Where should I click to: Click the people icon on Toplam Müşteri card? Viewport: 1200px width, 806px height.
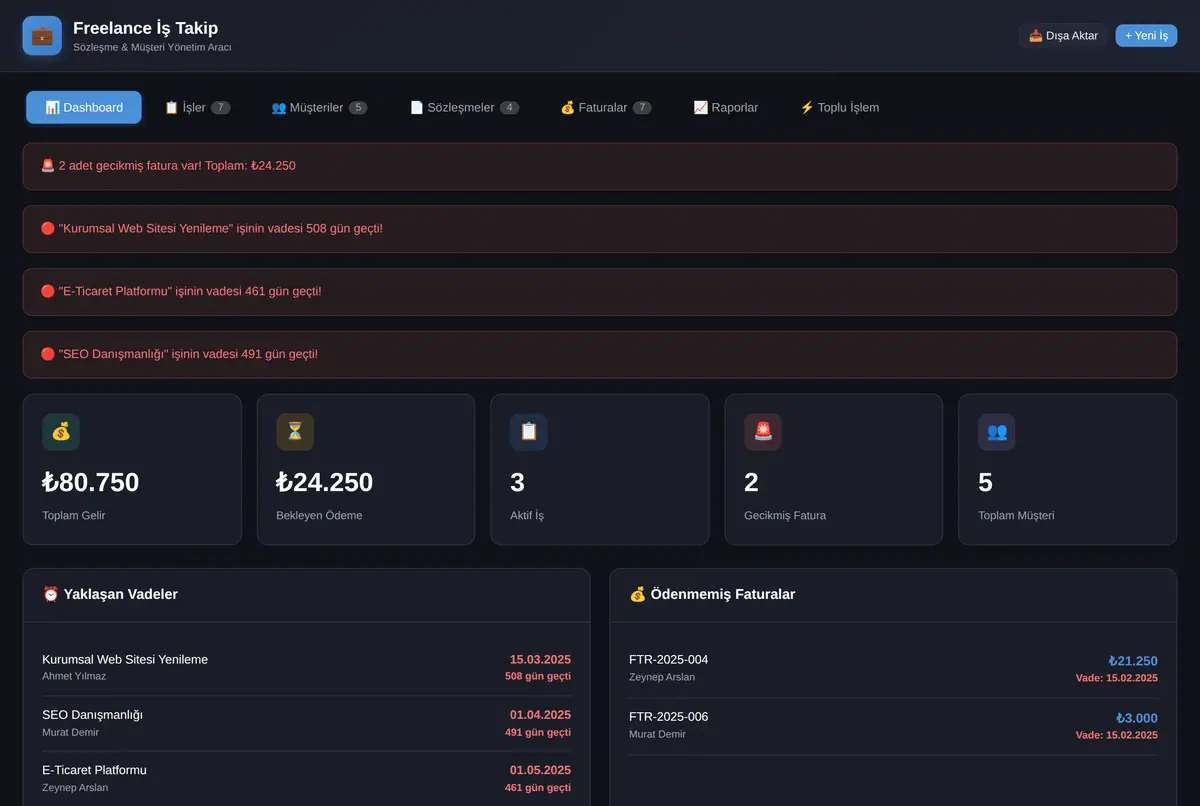point(997,432)
